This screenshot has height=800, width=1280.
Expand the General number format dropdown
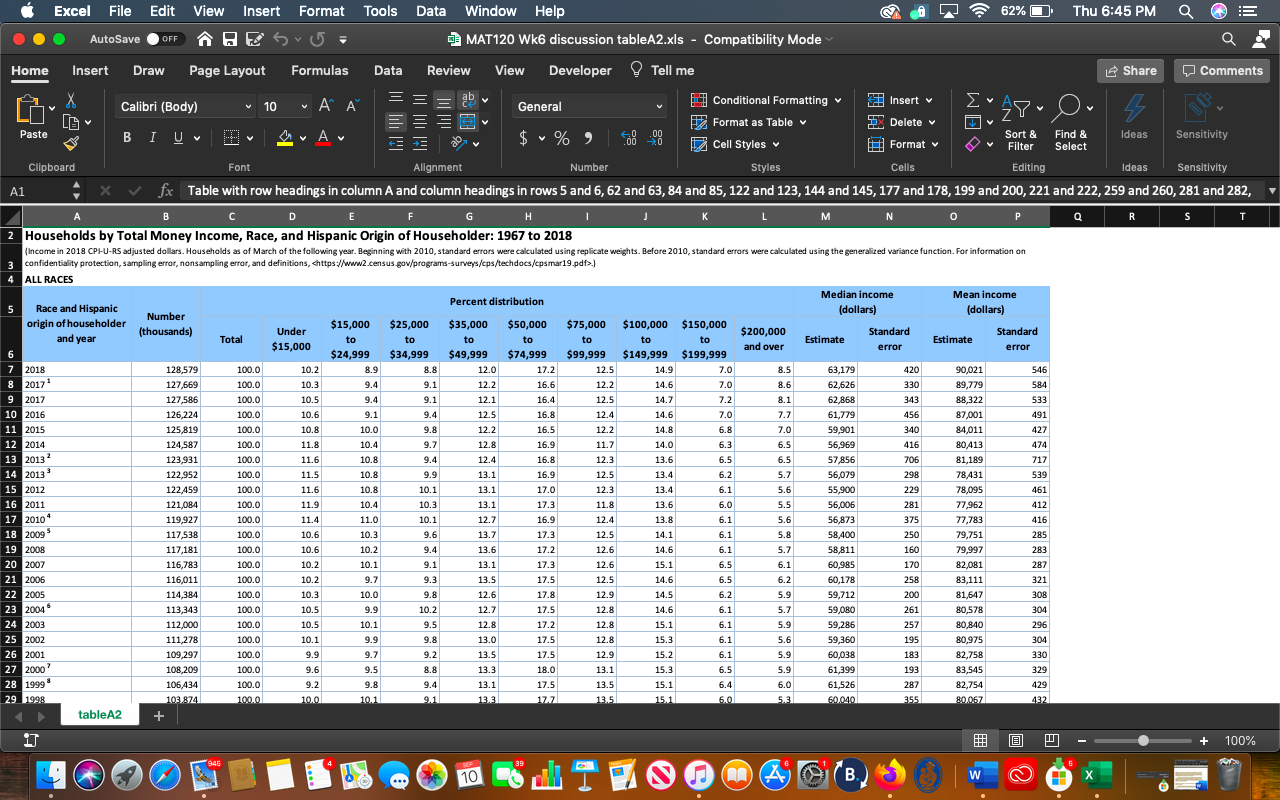(x=589, y=106)
